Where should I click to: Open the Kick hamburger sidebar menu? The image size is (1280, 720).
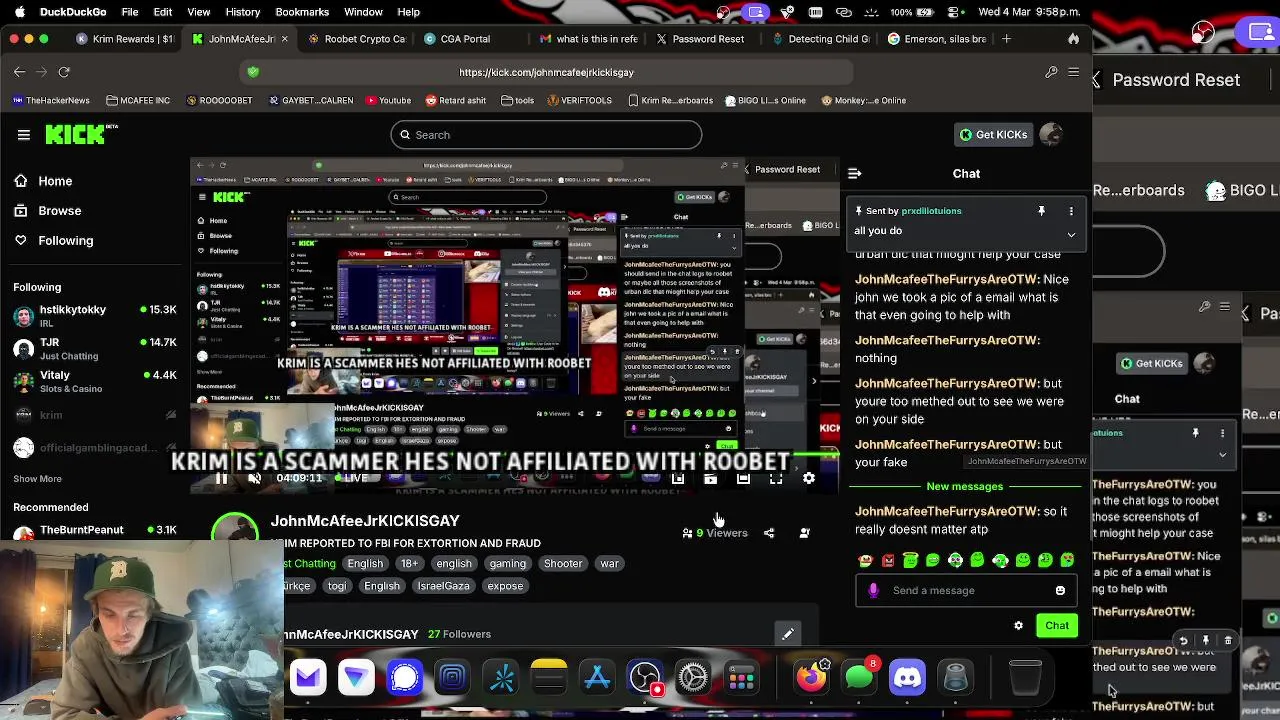tap(24, 135)
